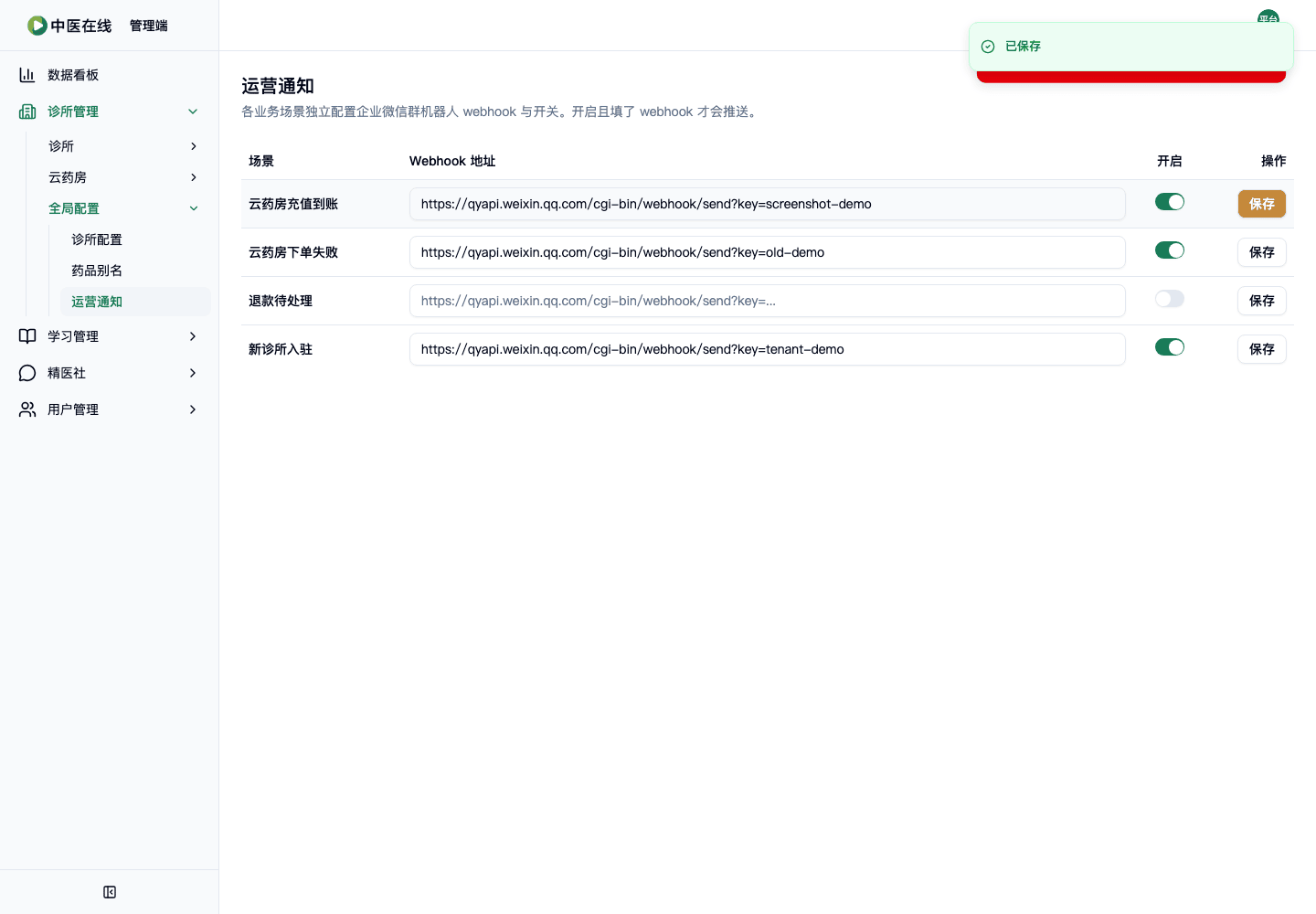Click the 全局配置 sidebar label
Viewport: 1316px width, 914px height.
click(74, 208)
